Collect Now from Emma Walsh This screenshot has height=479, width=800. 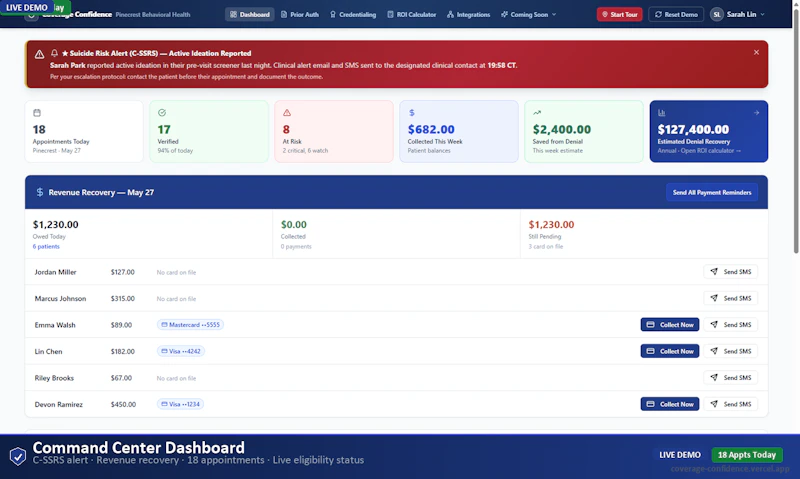coord(670,325)
